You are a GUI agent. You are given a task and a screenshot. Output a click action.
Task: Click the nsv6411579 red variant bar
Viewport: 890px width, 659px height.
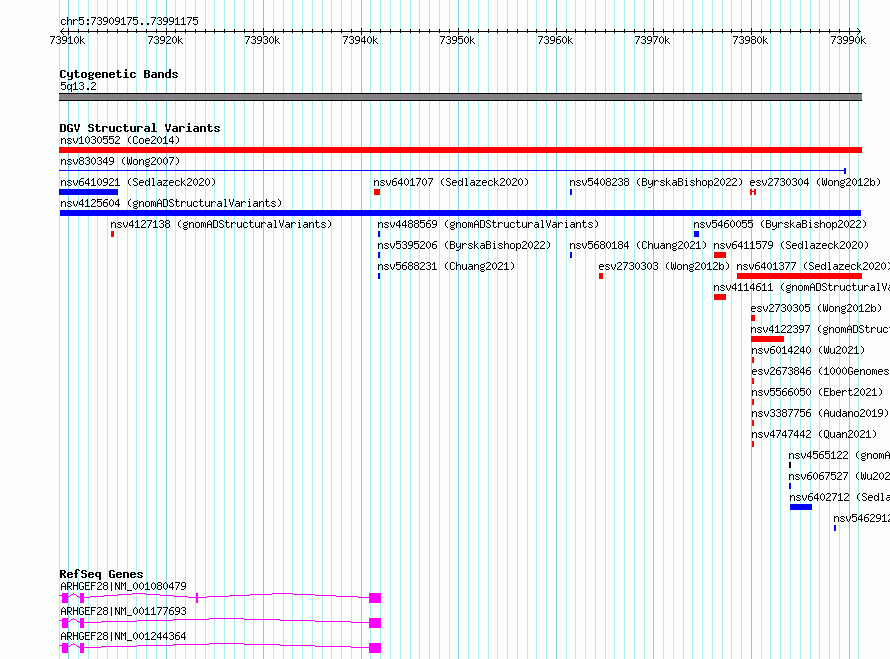720,255
